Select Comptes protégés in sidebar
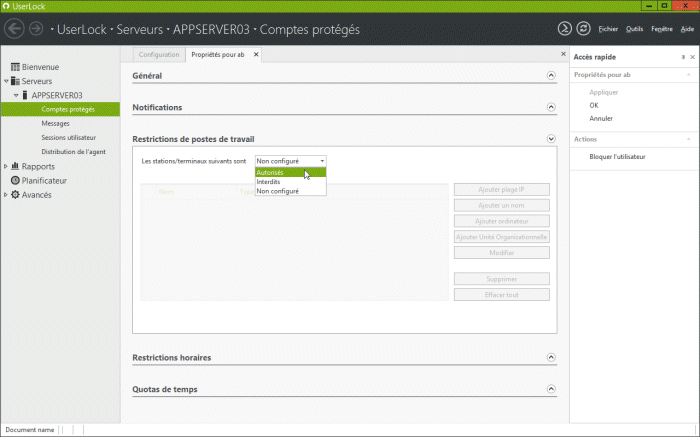This screenshot has height=437, width=700. (x=60, y=109)
